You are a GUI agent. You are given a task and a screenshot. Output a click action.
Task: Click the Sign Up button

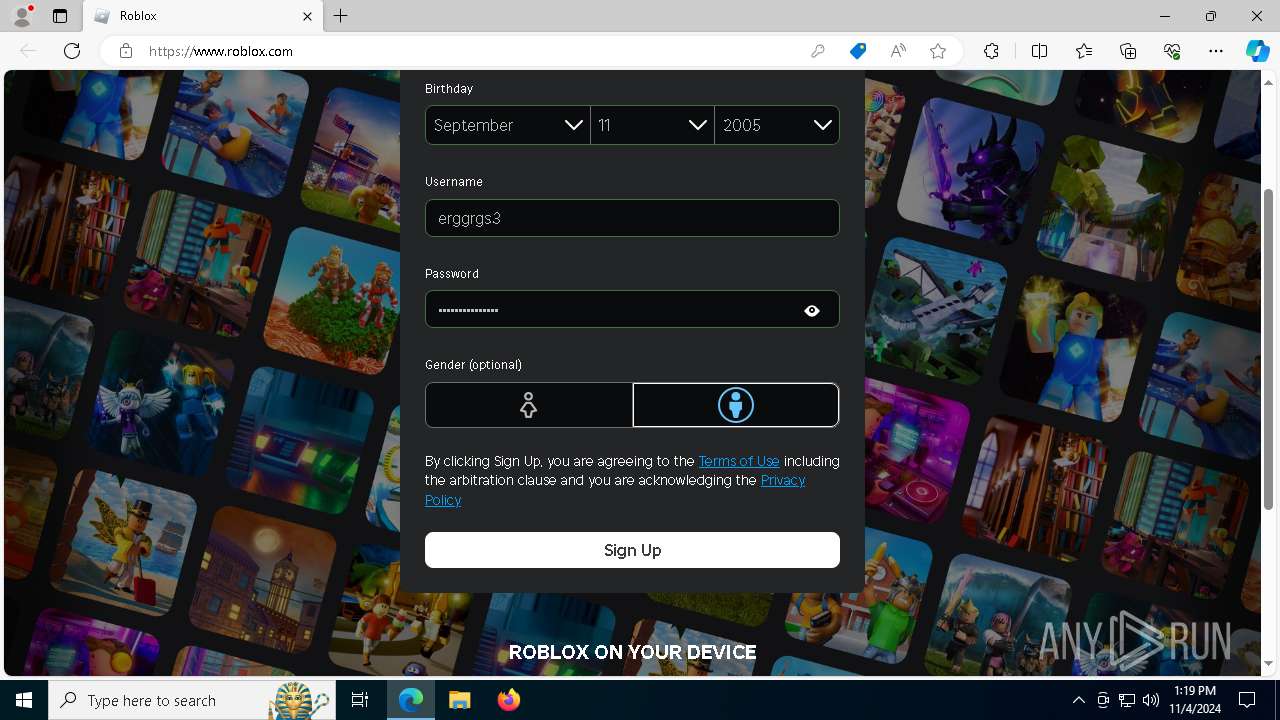tap(632, 550)
